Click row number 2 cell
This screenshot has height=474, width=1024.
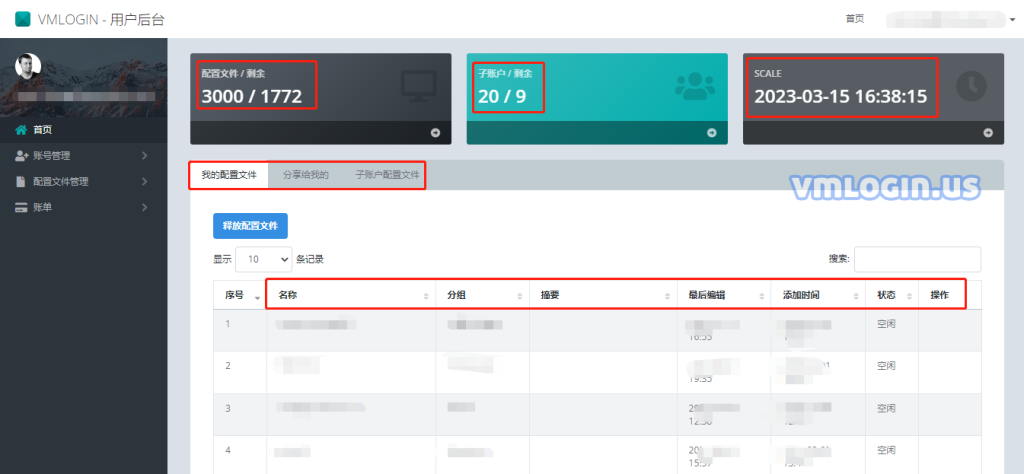(x=240, y=372)
